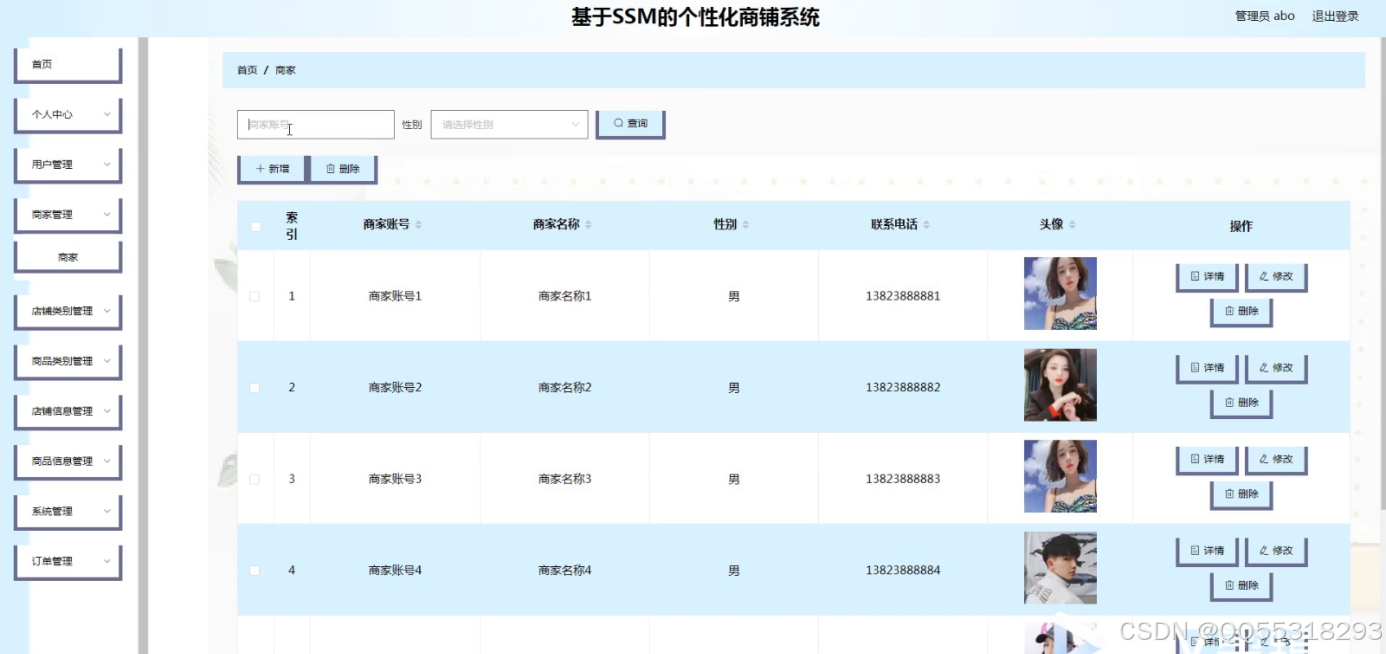
Task: Sort by the 性别 column arrows
Action: pyautogui.click(x=745, y=225)
